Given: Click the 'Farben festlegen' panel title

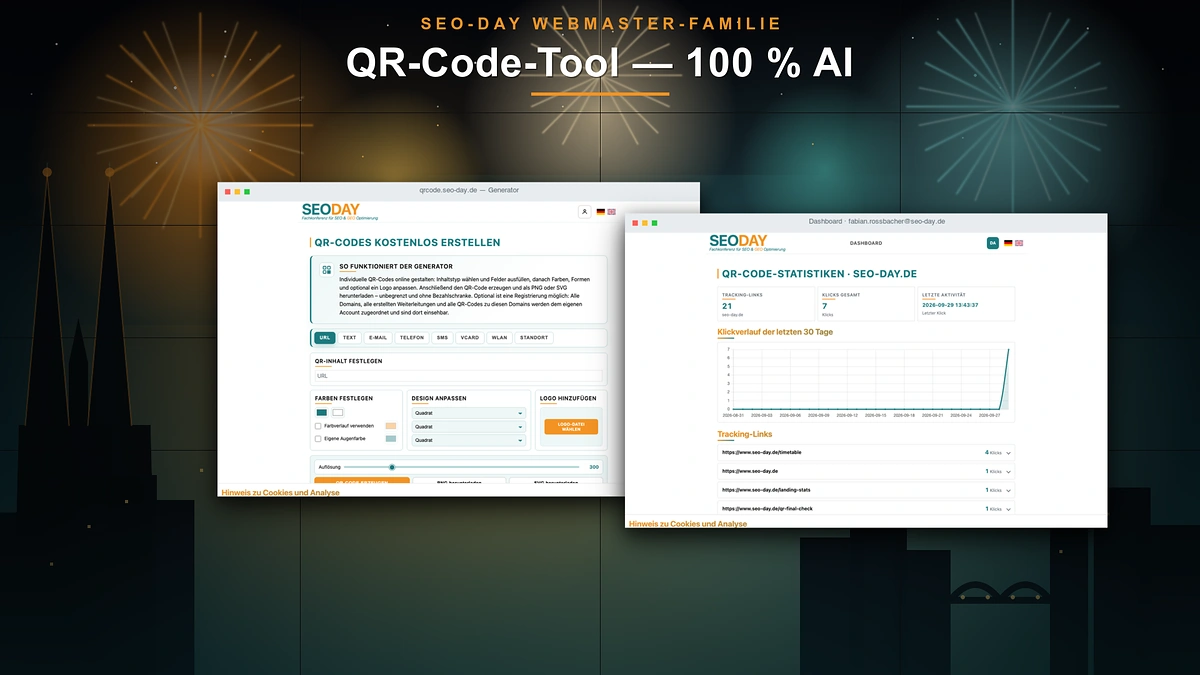Looking at the screenshot, I should coord(344,398).
